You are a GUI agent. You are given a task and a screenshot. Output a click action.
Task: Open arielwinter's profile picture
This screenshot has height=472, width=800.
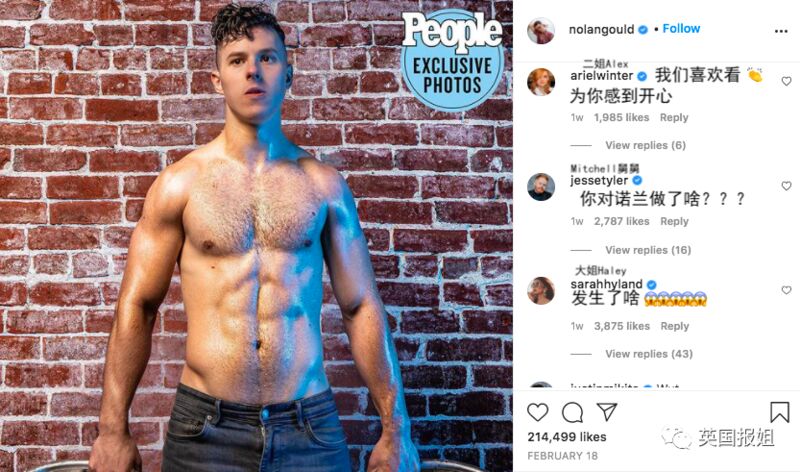541,82
